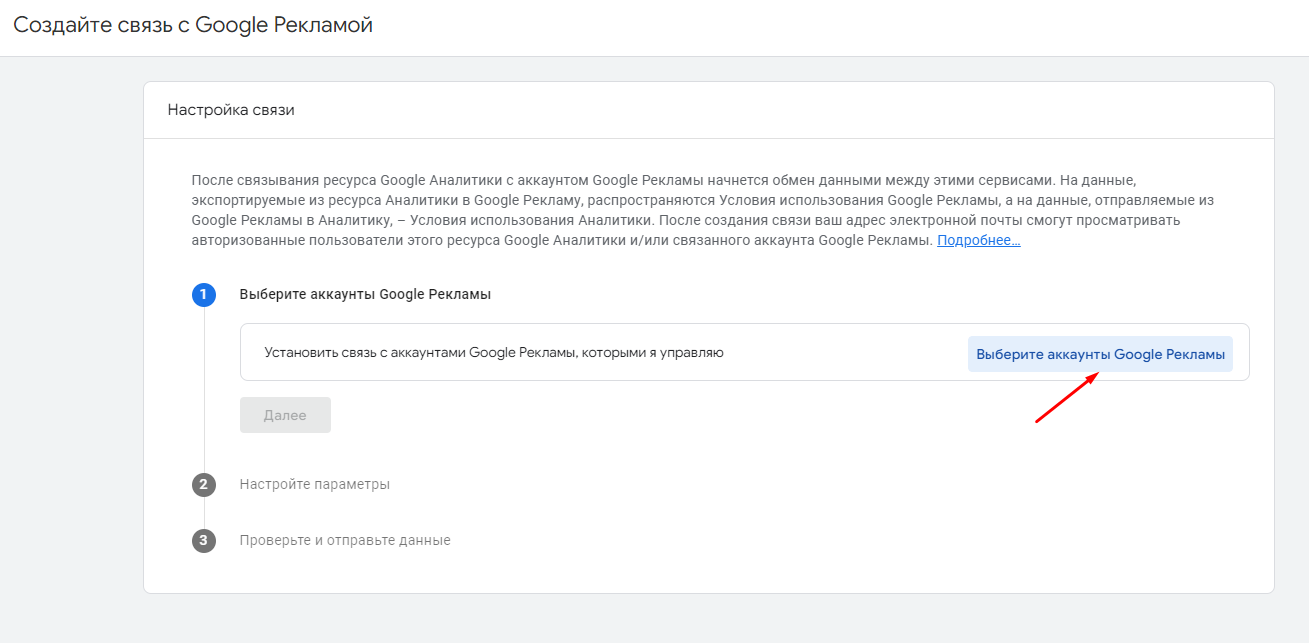Click the grey step 3 number circle
This screenshot has height=643, width=1309.
204,541
